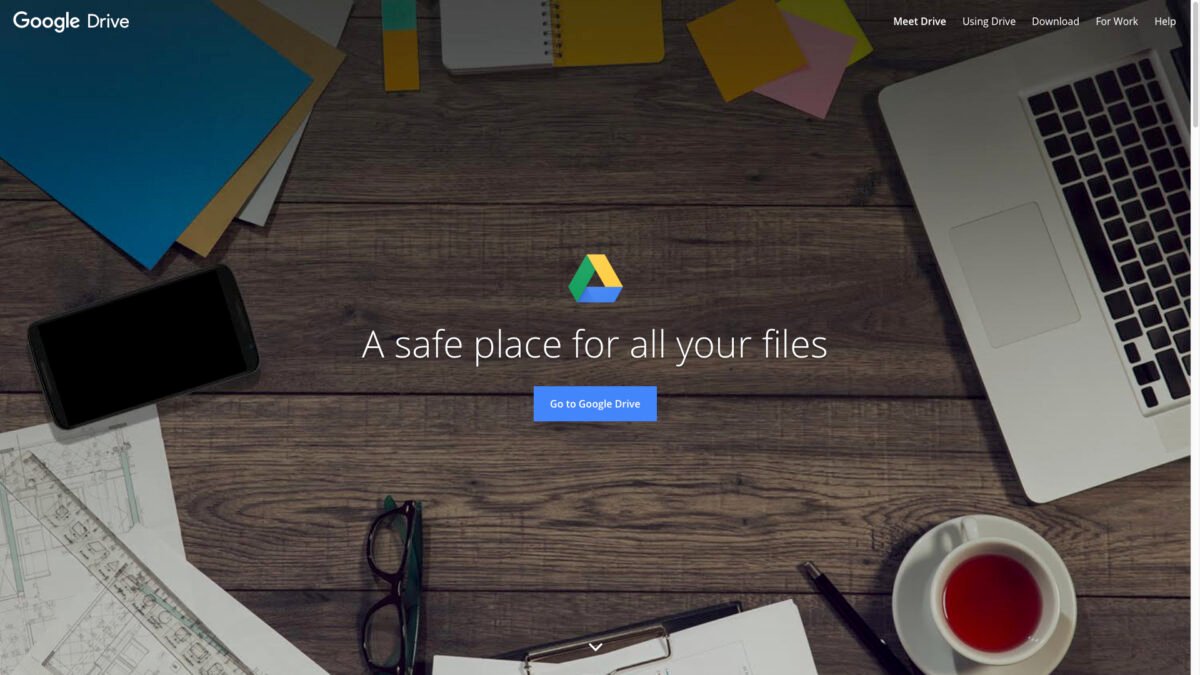
Task: Open the For Work page
Action: [1116, 20]
